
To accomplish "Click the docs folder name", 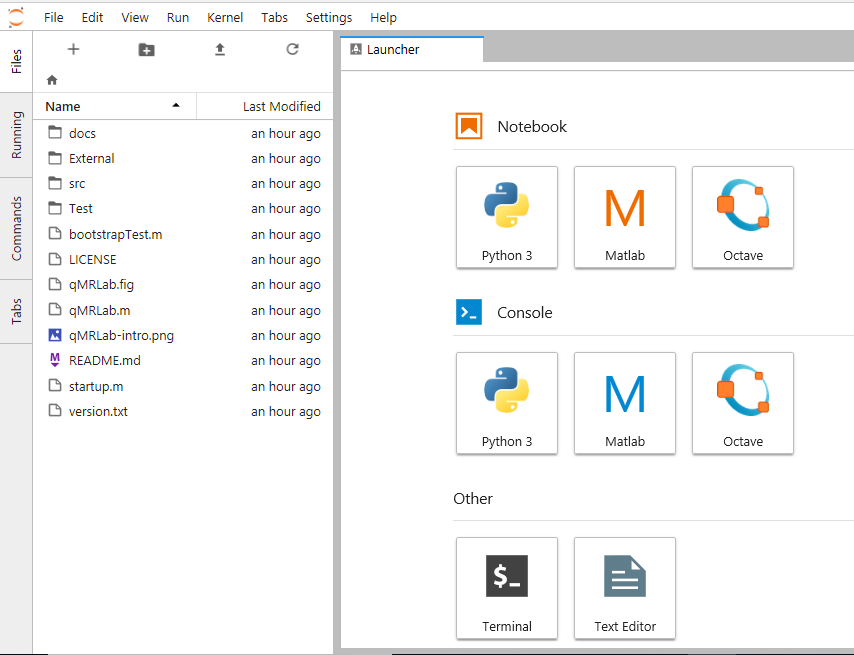I will point(82,133).
